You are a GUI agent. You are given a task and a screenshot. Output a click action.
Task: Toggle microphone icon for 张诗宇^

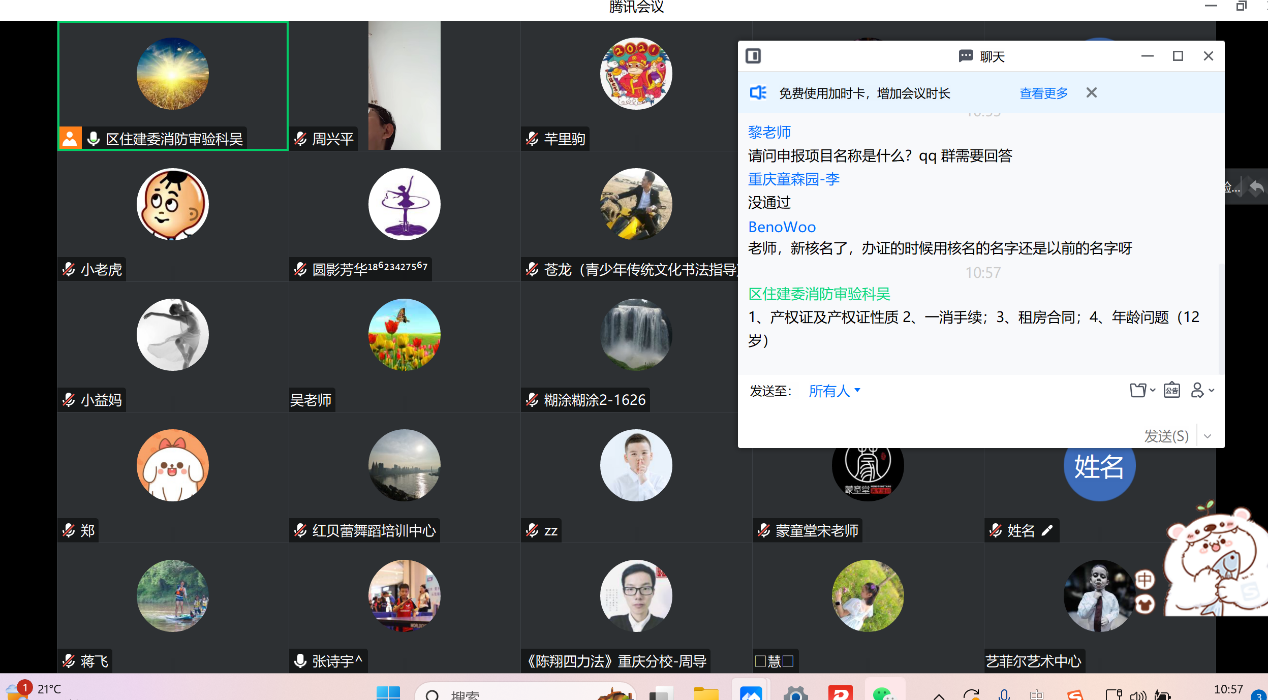pyautogui.click(x=300, y=661)
